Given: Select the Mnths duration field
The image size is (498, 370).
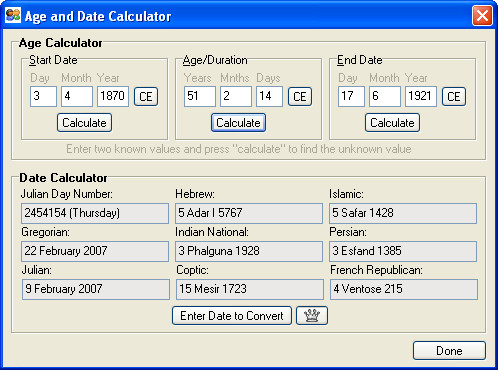Looking at the screenshot, I should point(236,96).
